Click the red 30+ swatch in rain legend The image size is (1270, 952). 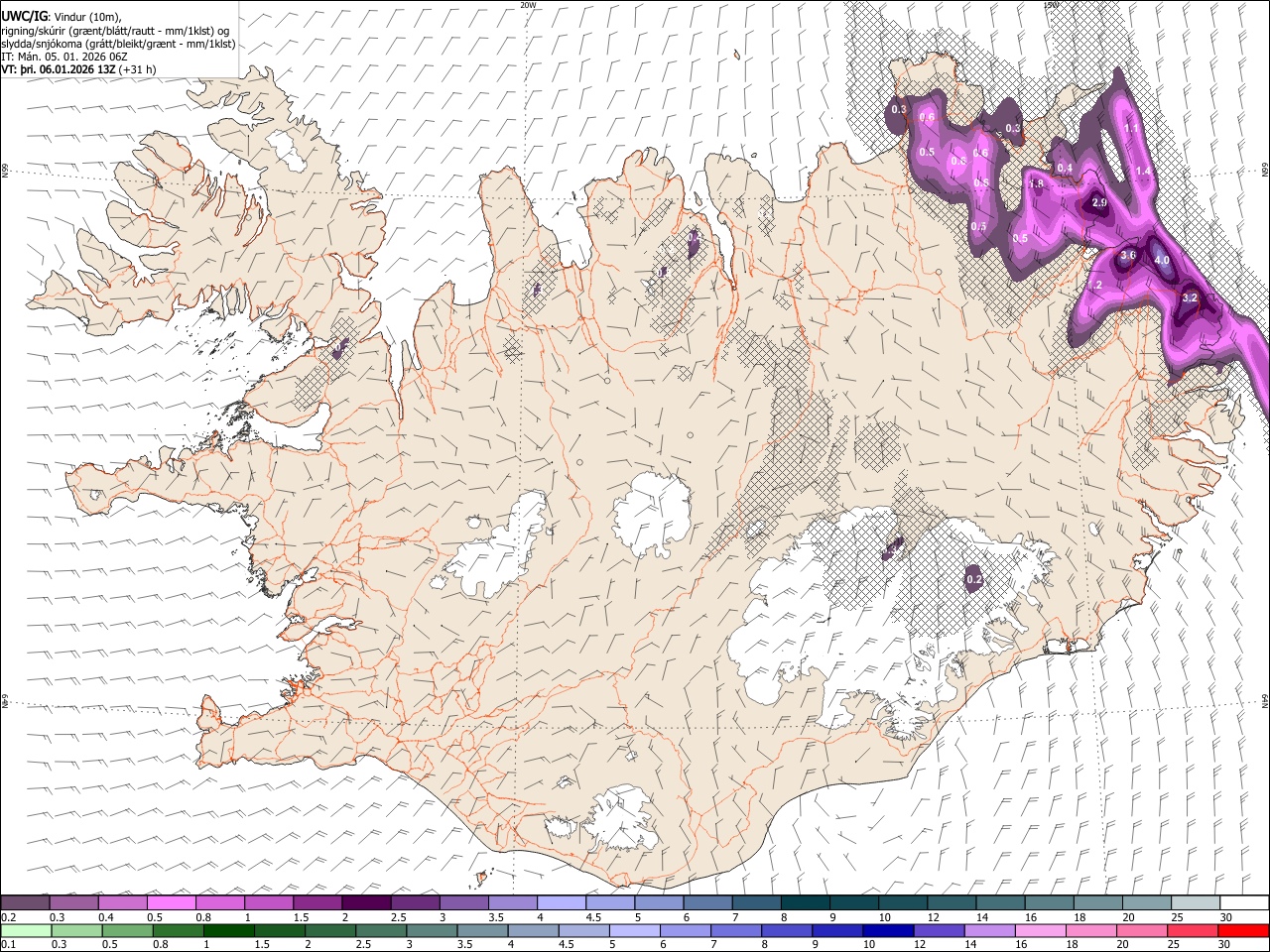pos(1242,930)
